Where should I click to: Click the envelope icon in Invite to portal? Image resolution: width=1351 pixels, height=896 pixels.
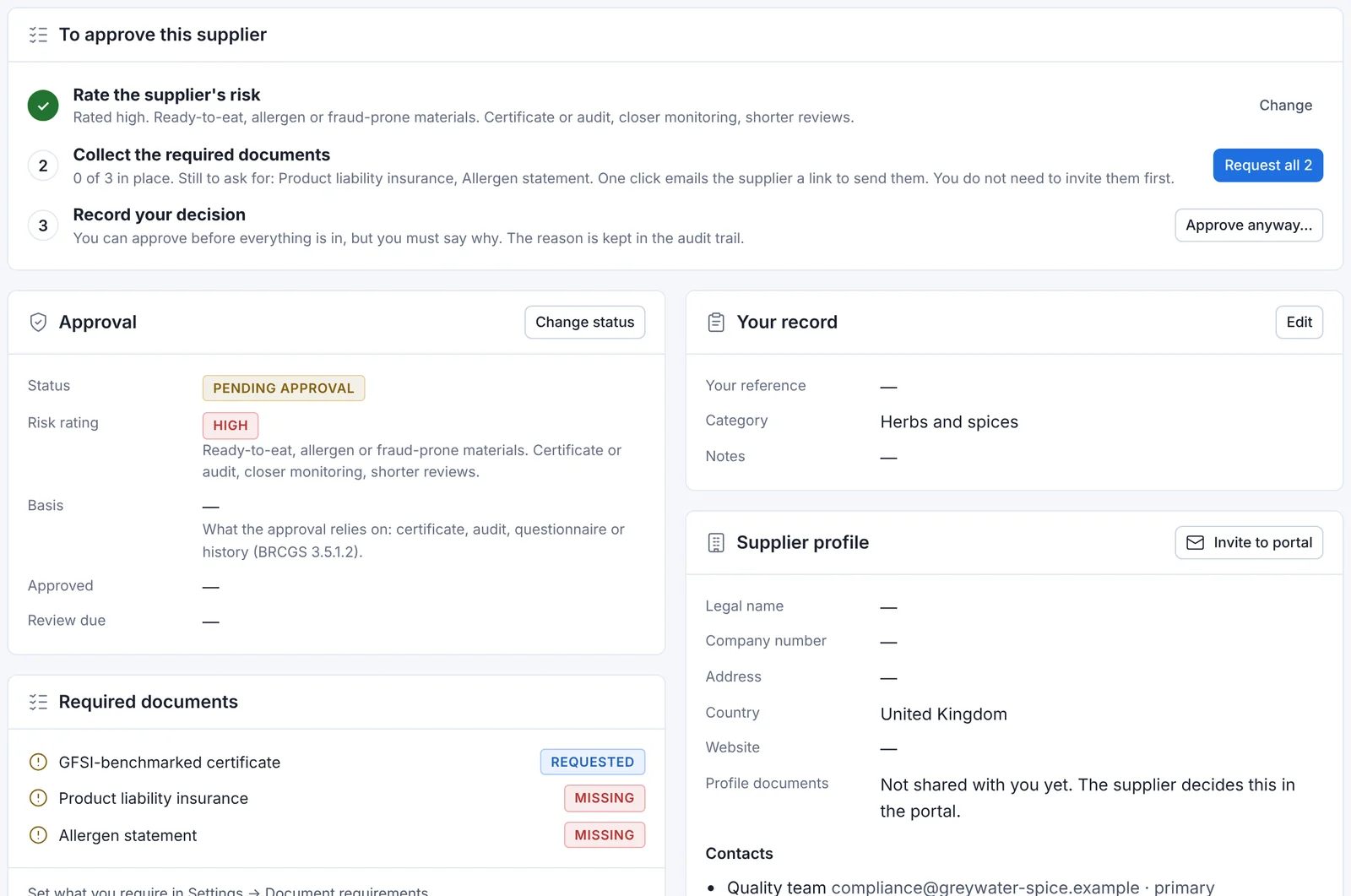point(1196,542)
